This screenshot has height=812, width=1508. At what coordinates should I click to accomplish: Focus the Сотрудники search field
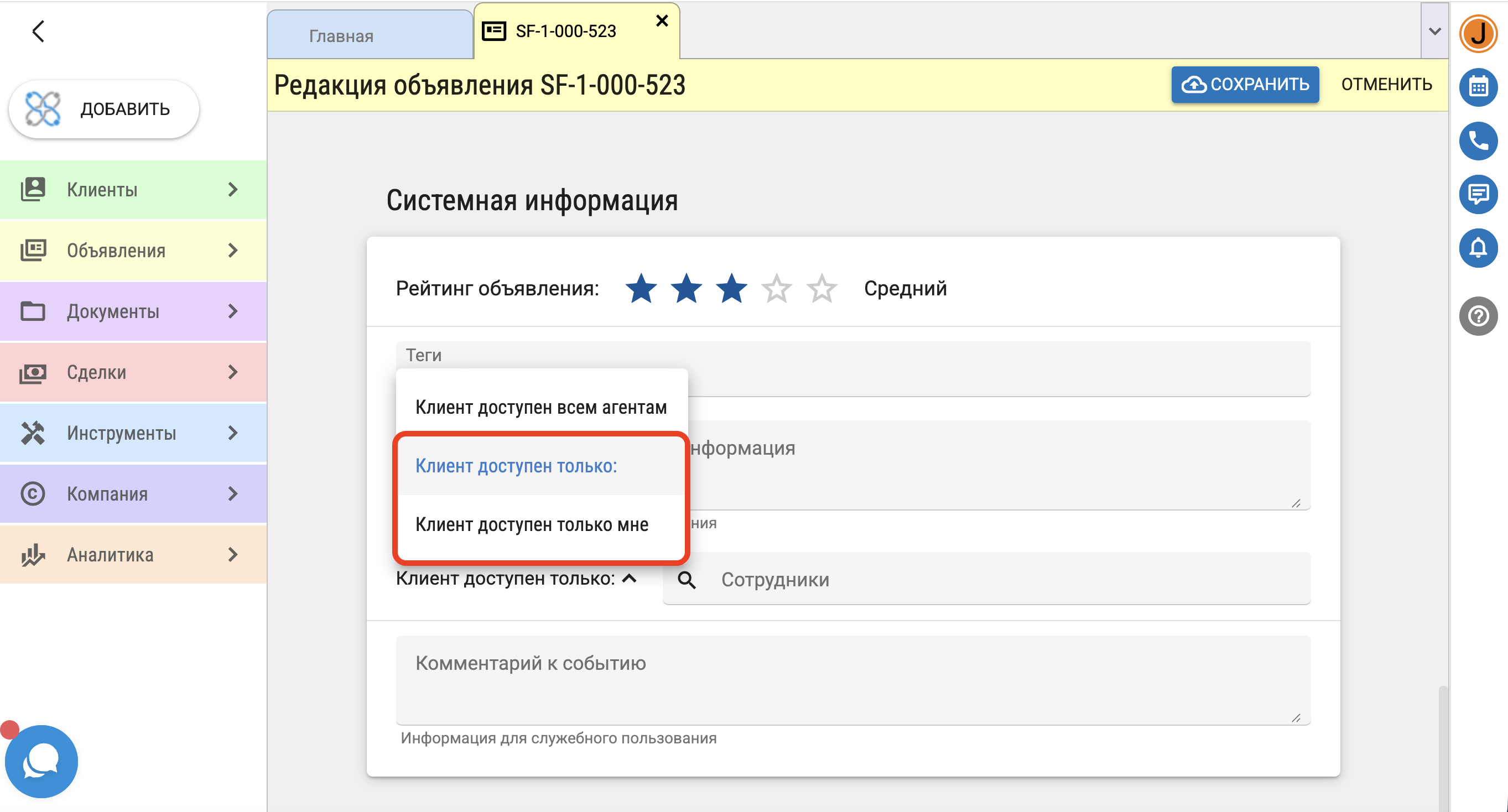coord(986,579)
